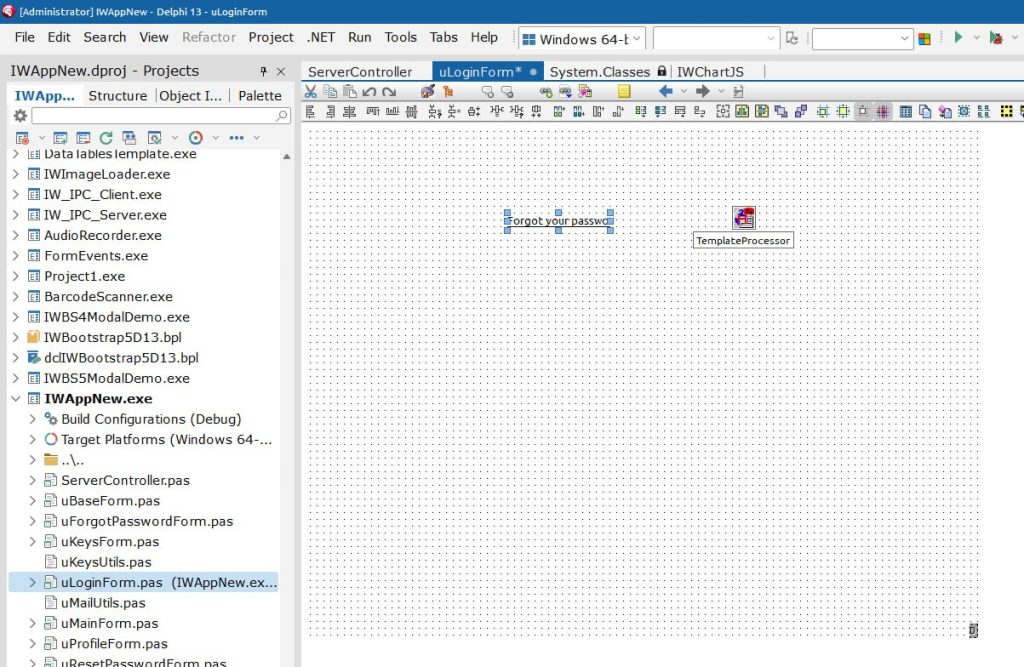Click the Paste clipboard icon
The height and width of the screenshot is (667, 1024).
click(x=350, y=91)
